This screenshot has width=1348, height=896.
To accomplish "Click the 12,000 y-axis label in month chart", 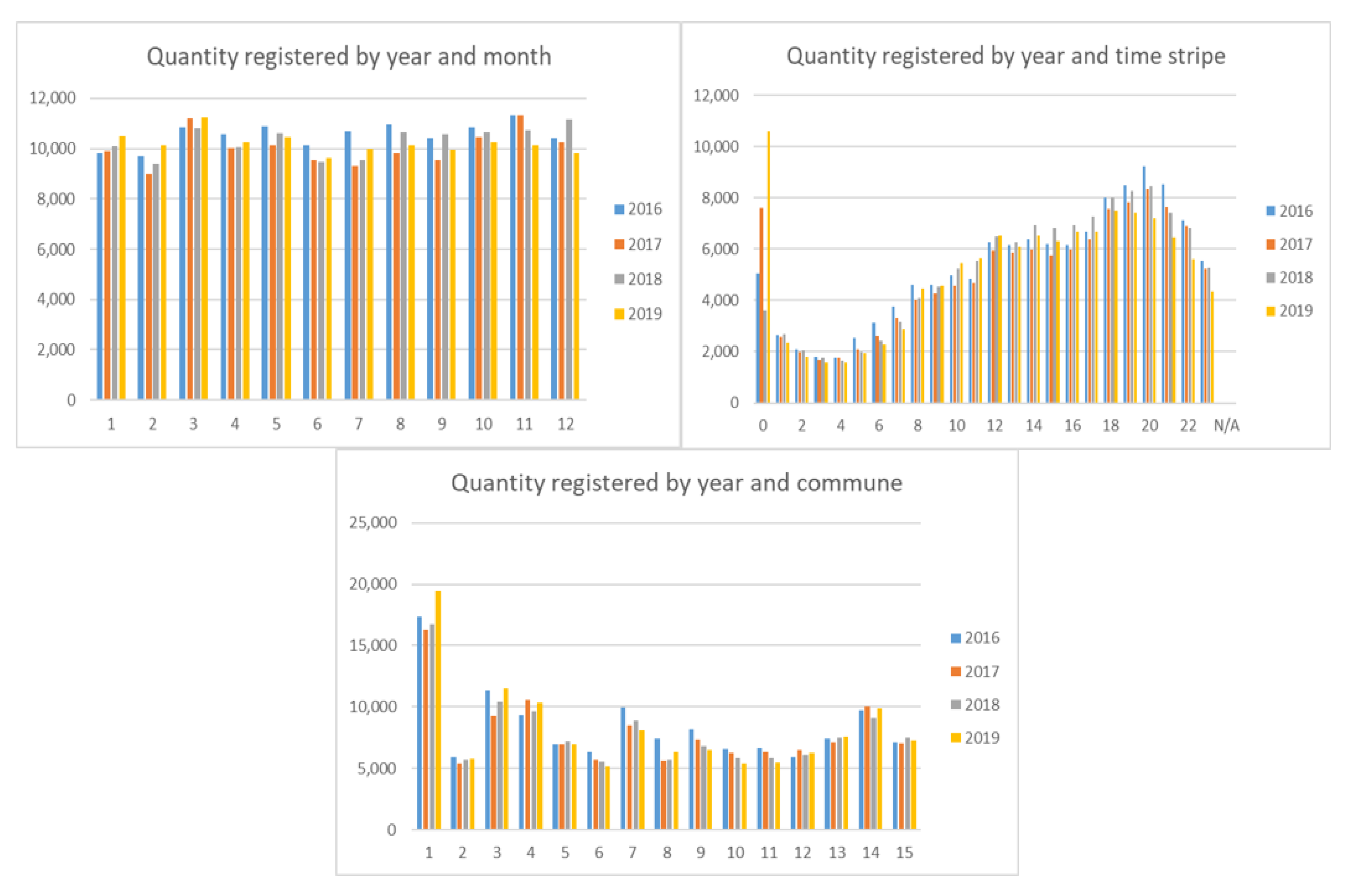I will pos(53,98).
